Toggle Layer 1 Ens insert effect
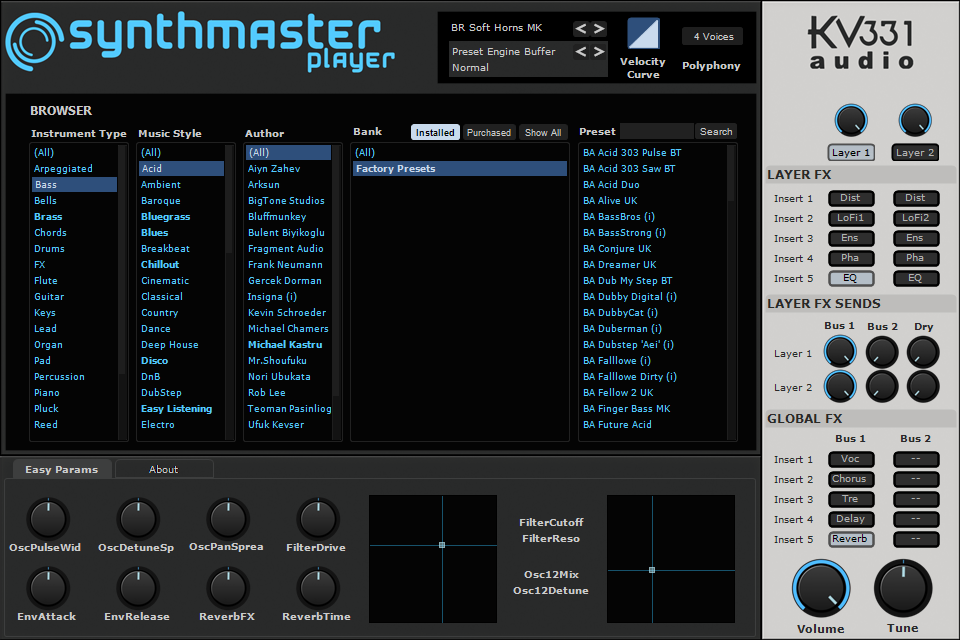Image resolution: width=960 pixels, height=640 pixels. (x=850, y=238)
